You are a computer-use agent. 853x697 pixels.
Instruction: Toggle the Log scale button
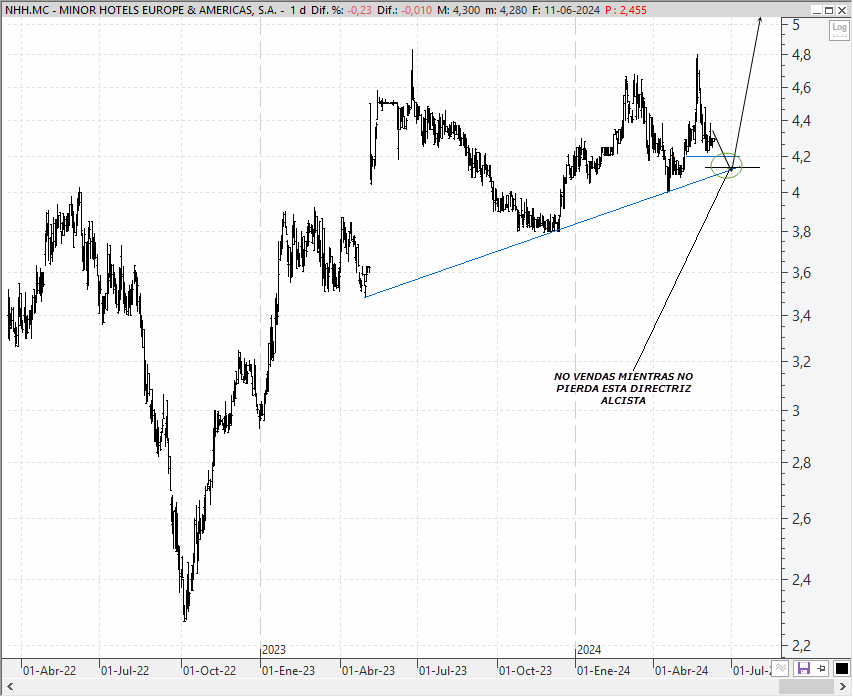839,30
